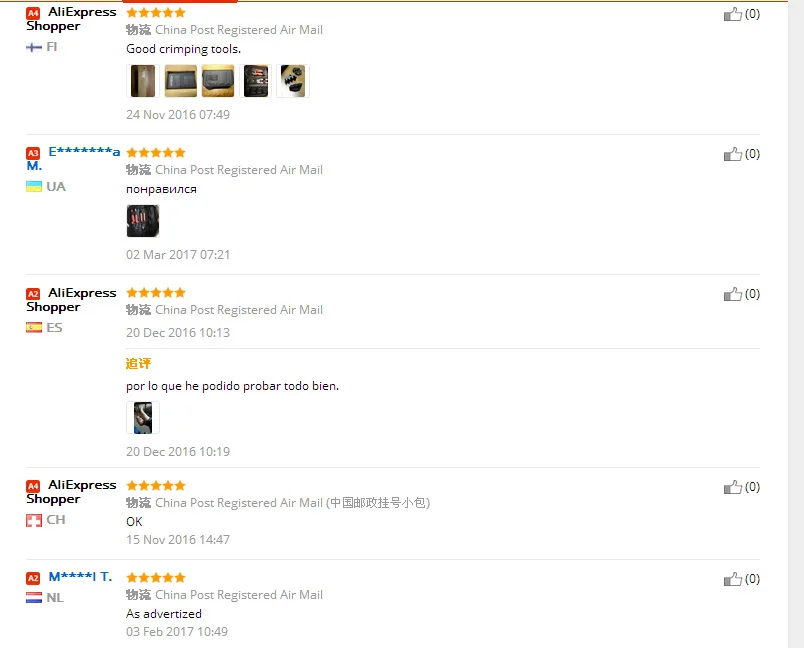Open reviewer profile M****l T.

click(80, 577)
